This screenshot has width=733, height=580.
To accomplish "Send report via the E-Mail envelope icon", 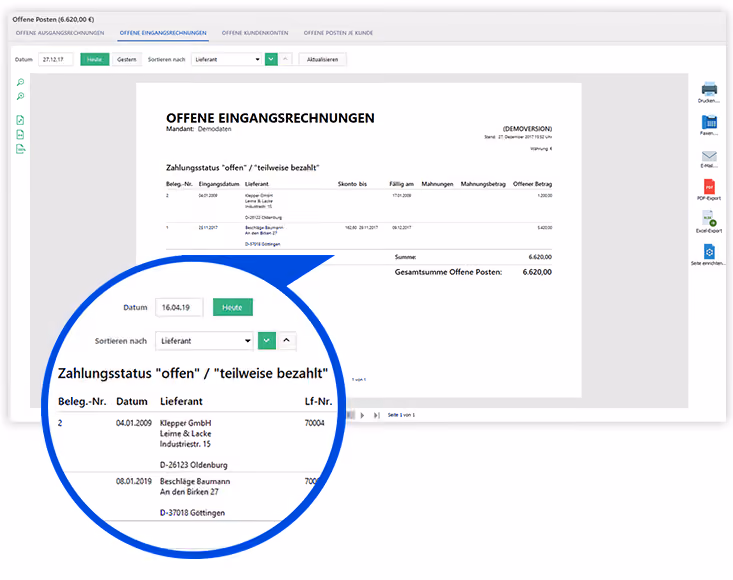I will point(709,156).
